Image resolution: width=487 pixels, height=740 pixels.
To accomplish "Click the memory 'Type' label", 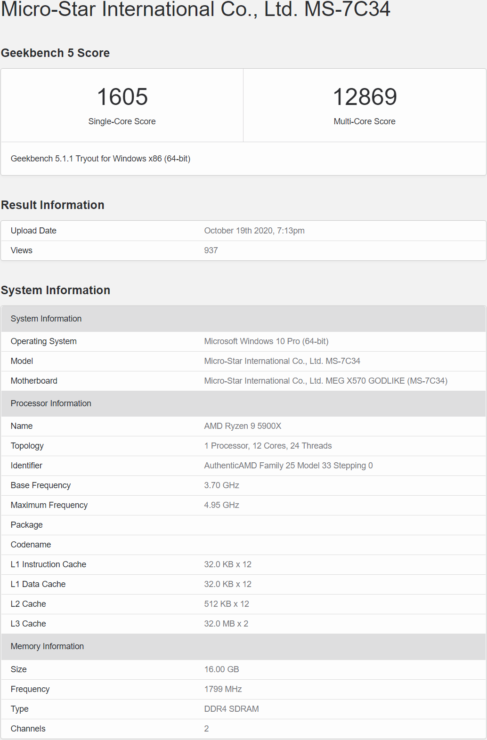I will (19, 709).
